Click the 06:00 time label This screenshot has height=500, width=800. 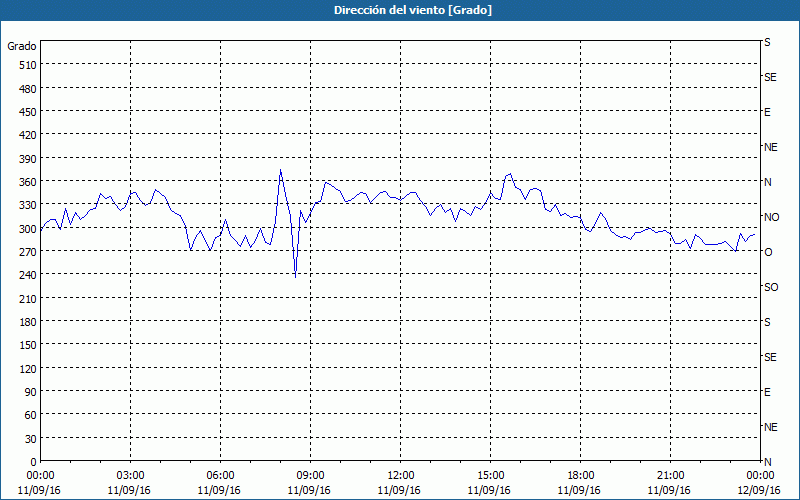pos(220,476)
